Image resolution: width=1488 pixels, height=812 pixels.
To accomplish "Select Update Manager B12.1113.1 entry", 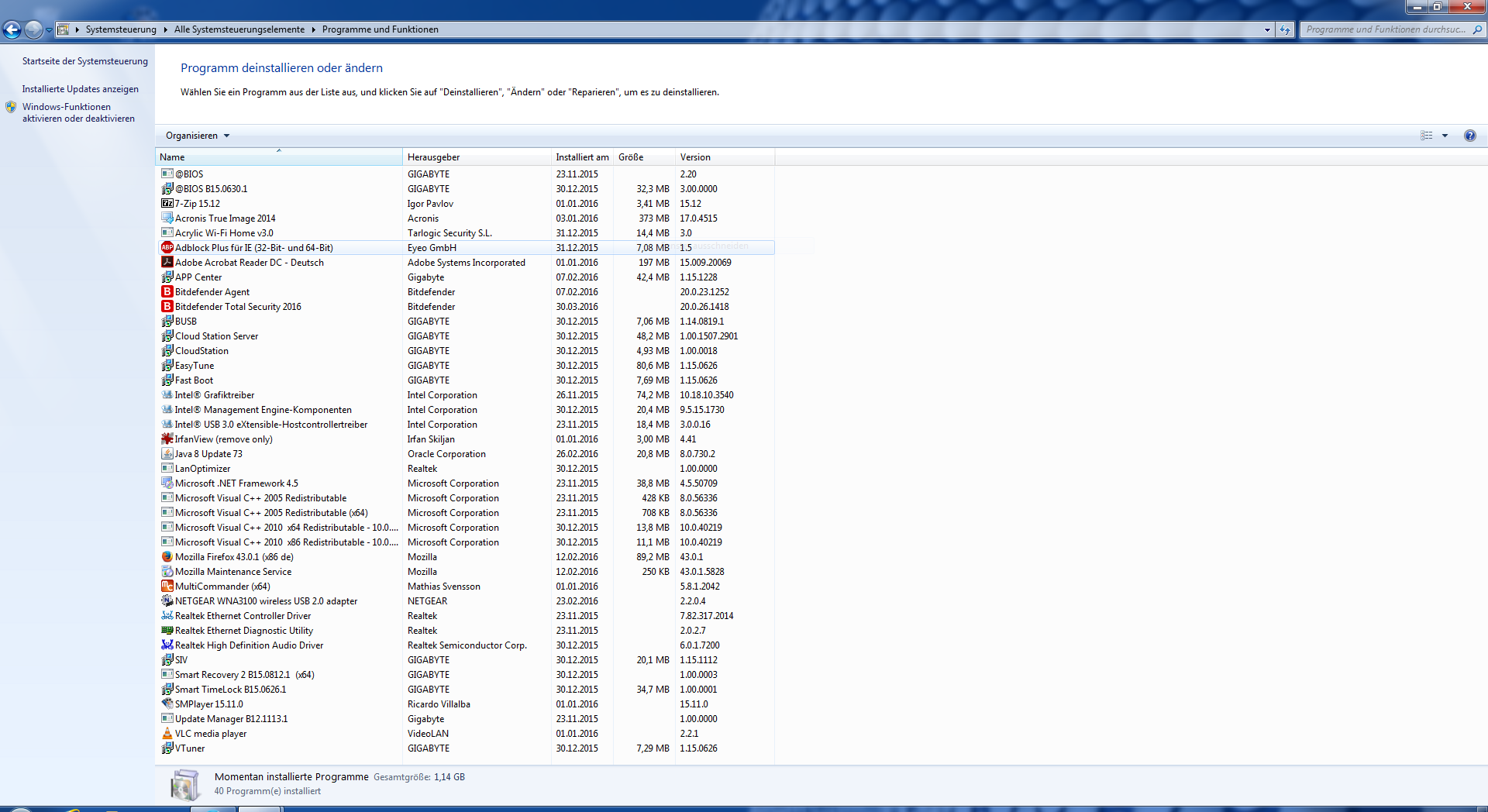I will [465, 719].
